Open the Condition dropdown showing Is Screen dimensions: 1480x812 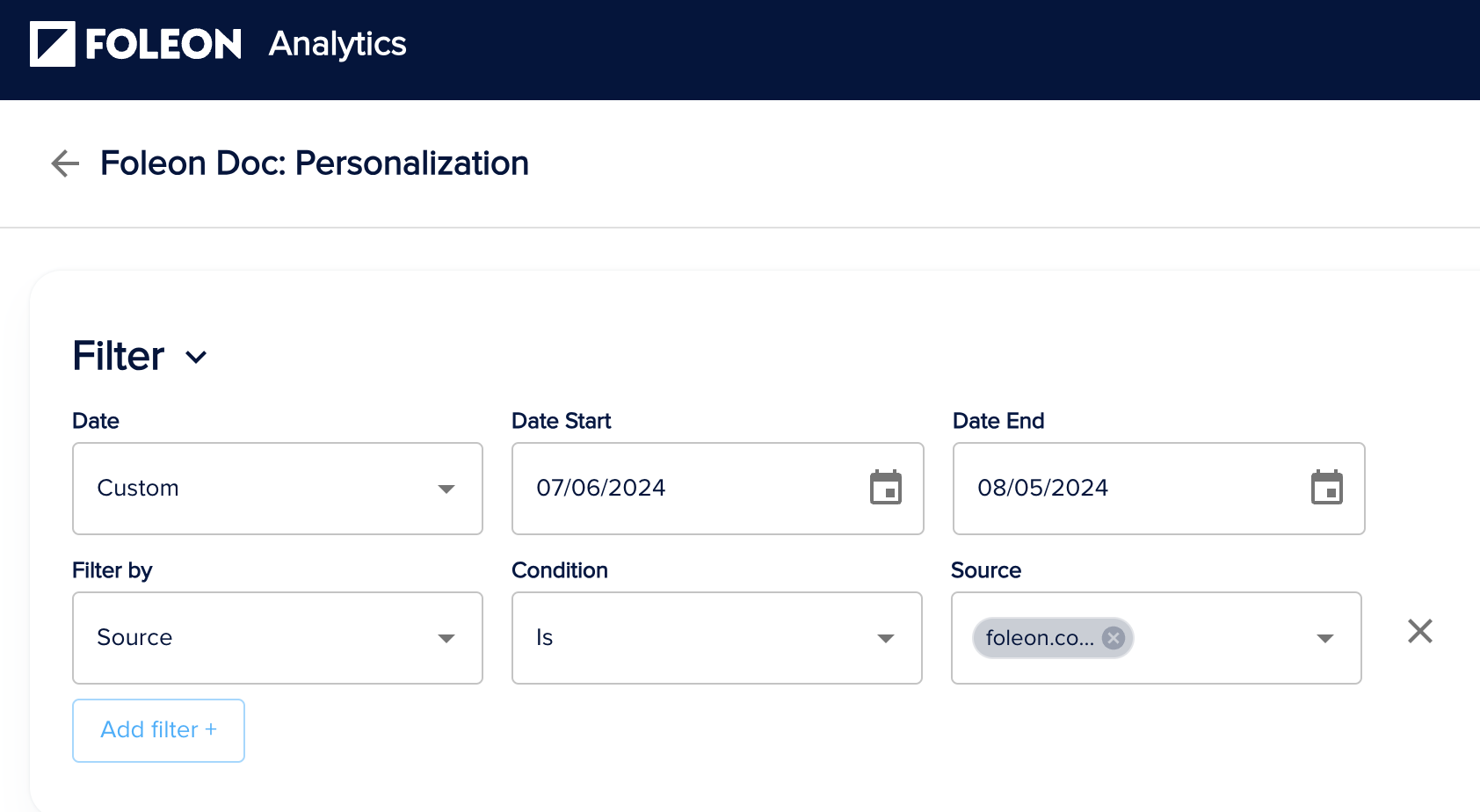click(716, 638)
